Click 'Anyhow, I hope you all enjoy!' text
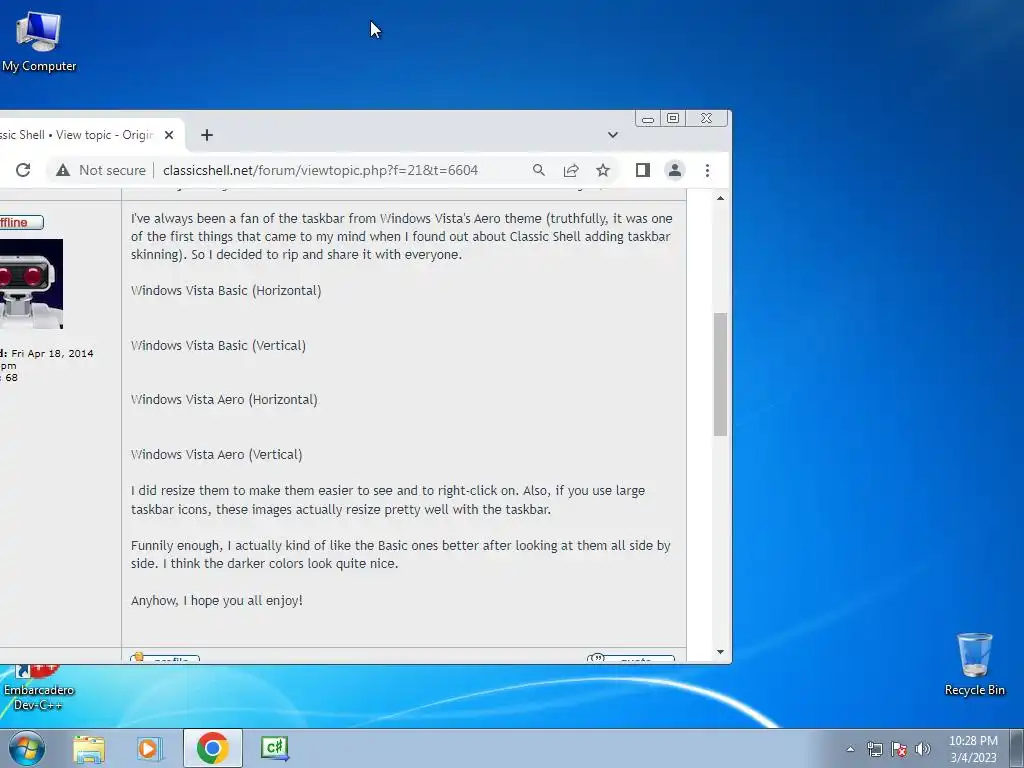 217,601
